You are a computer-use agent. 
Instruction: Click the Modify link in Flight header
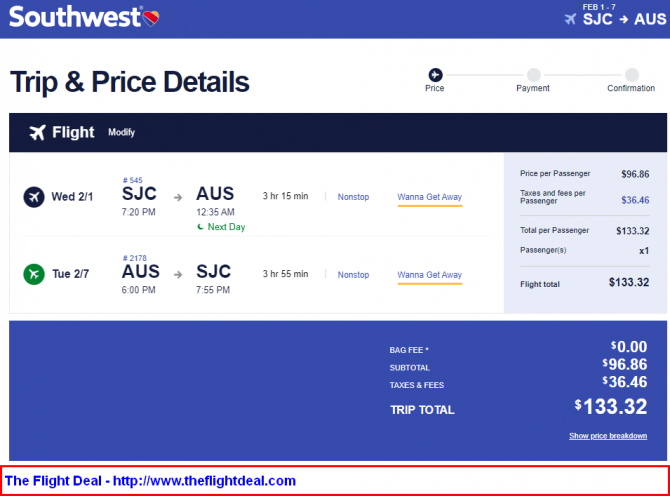[121, 132]
